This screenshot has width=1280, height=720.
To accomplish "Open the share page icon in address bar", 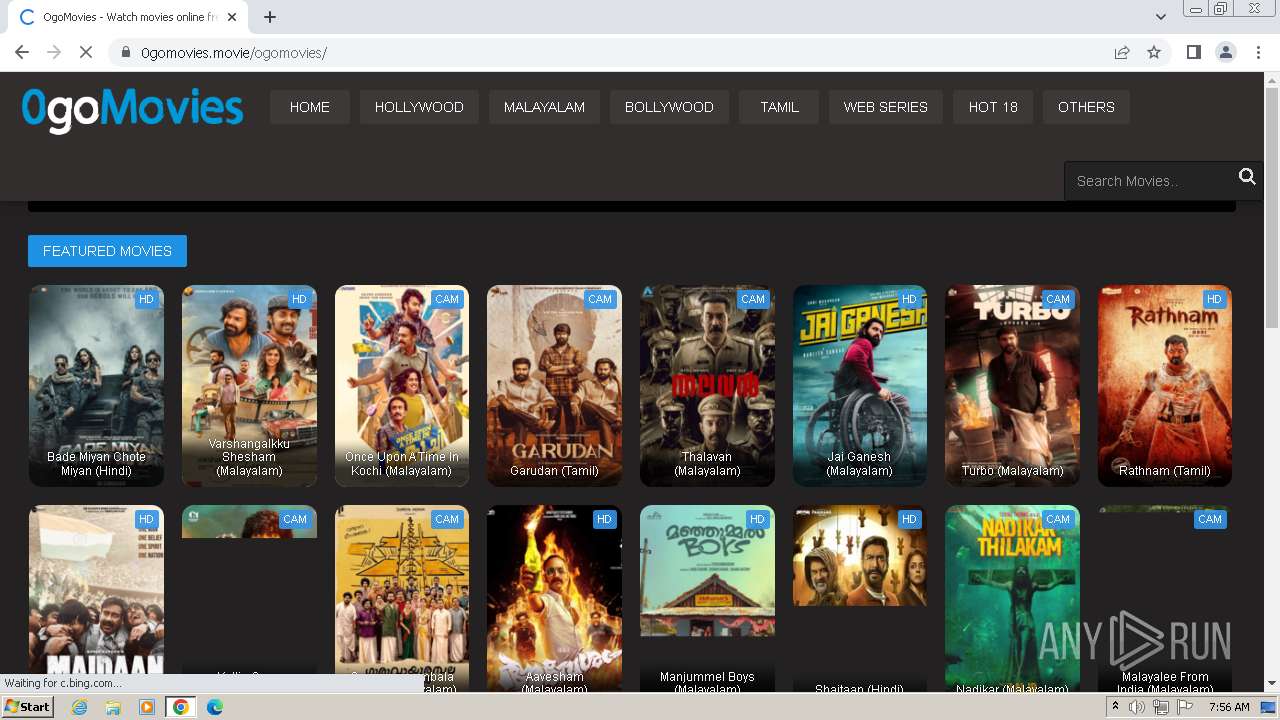I will click(x=1122, y=52).
